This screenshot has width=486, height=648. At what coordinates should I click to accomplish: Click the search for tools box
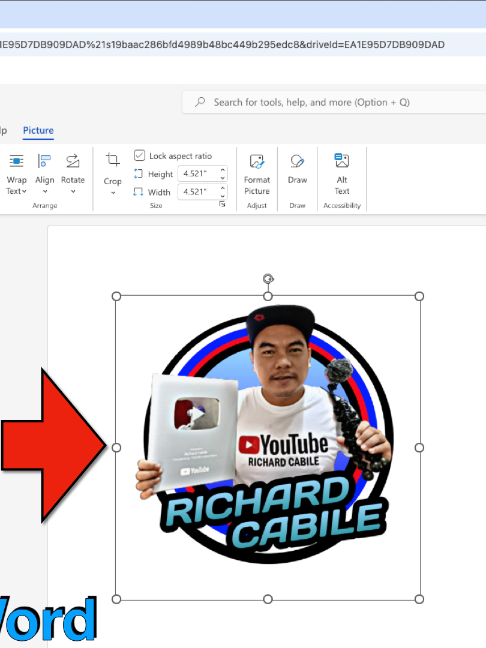[x=334, y=102]
